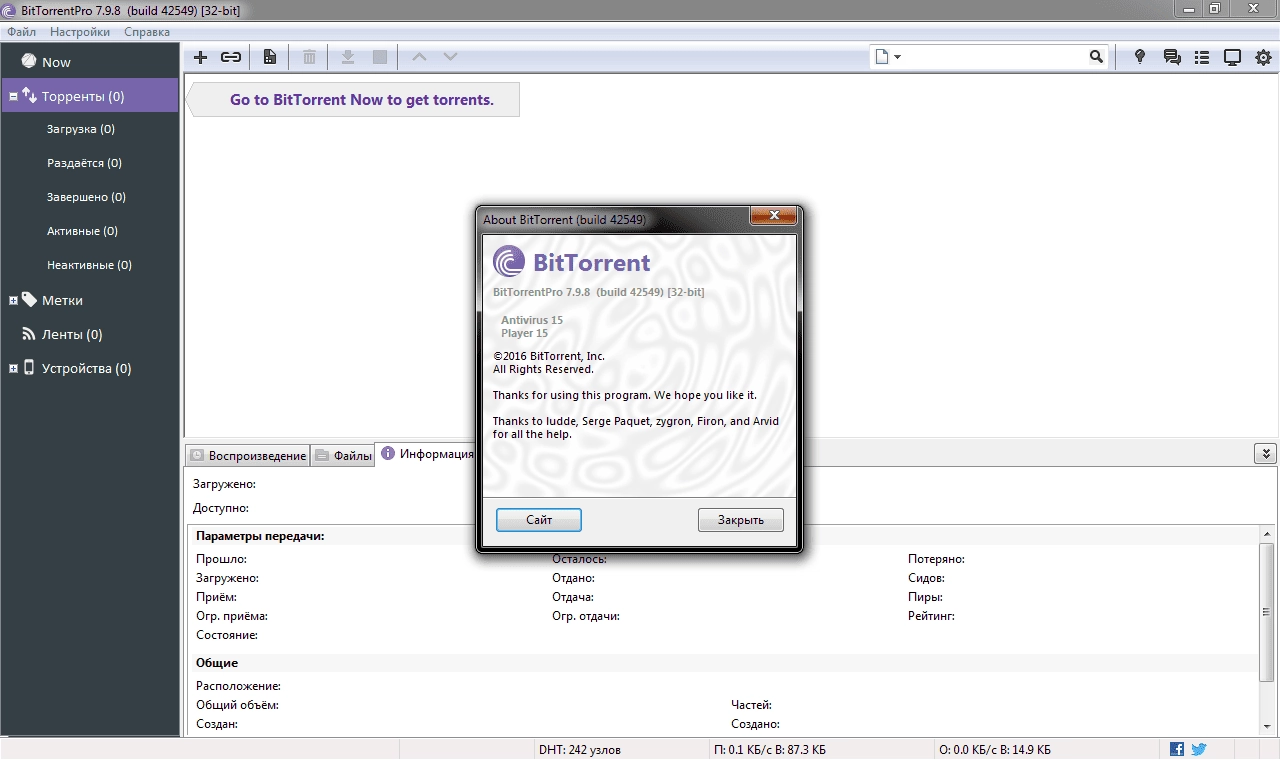The height and width of the screenshot is (760, 1280).
Task: Close the About BitTorrent dialog with X
Action: pyautogui.click(x=773, y=216)
